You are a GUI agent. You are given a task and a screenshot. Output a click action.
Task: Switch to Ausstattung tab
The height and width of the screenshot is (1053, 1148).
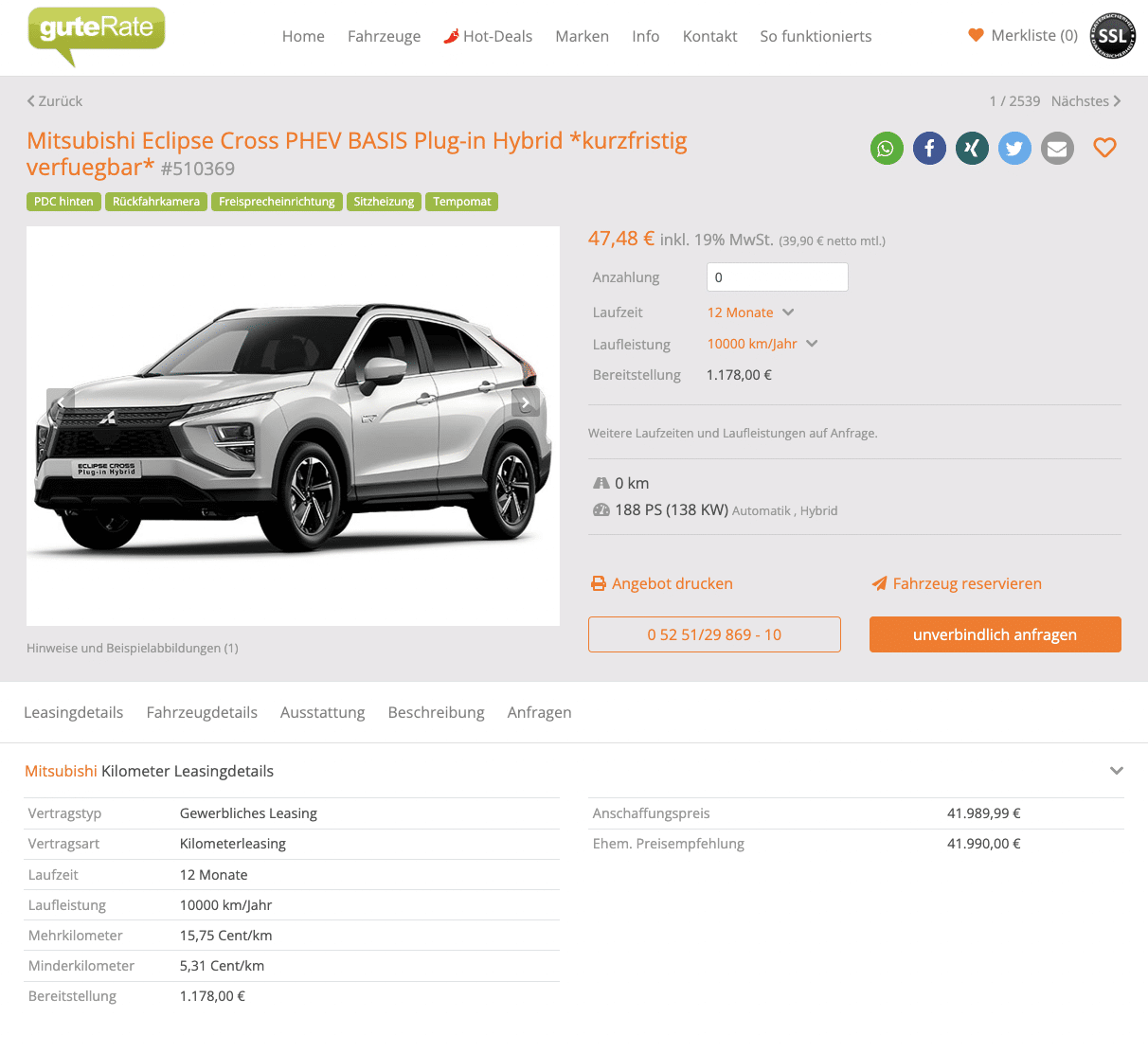[x=322, y=712]
